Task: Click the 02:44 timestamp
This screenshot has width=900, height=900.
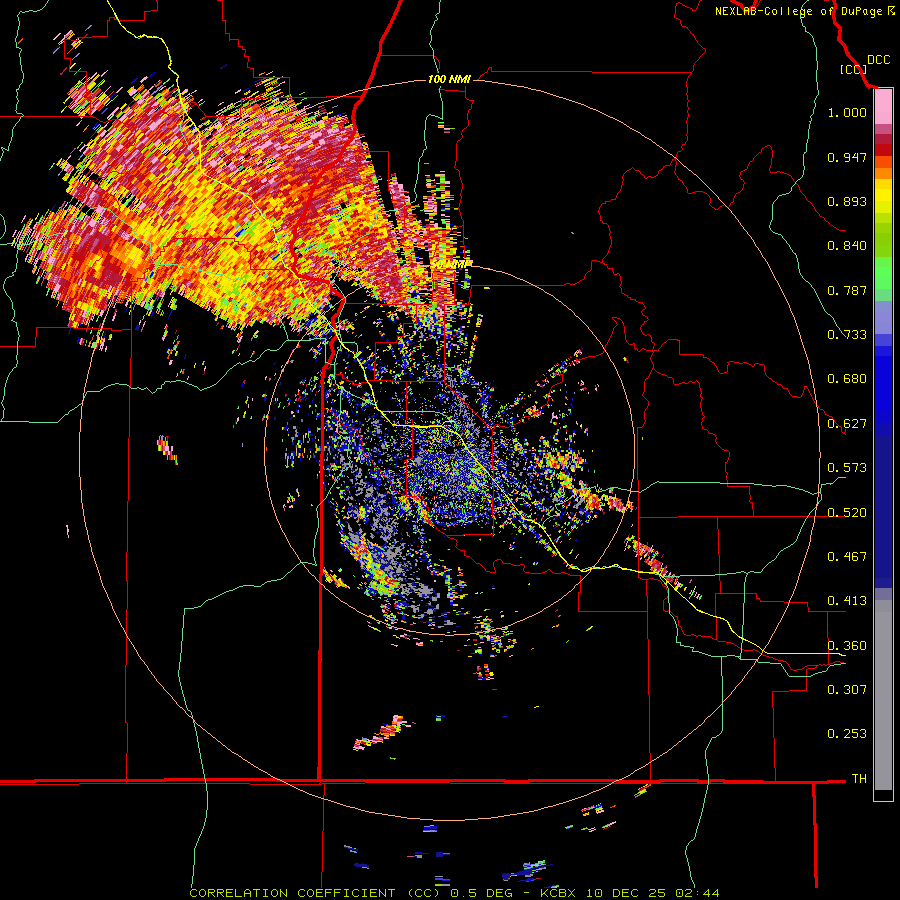Action: click(697, 893)
